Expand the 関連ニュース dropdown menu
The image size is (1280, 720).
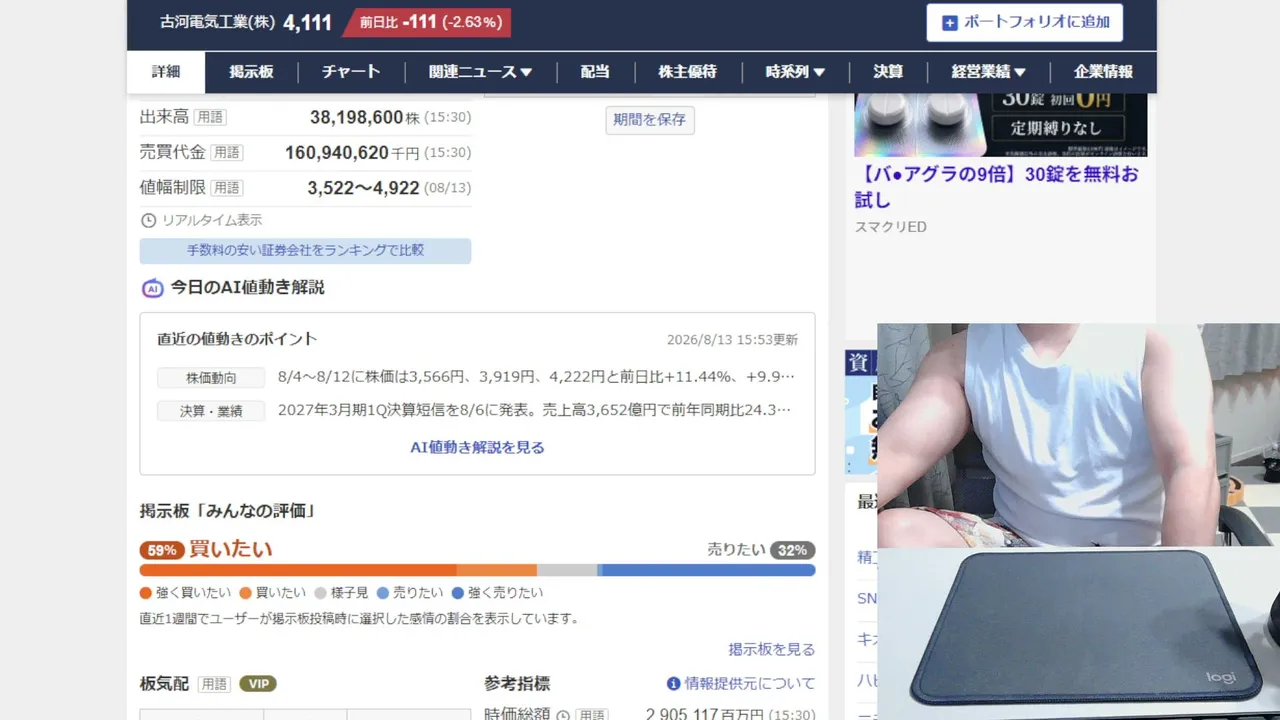click(480, 72)
